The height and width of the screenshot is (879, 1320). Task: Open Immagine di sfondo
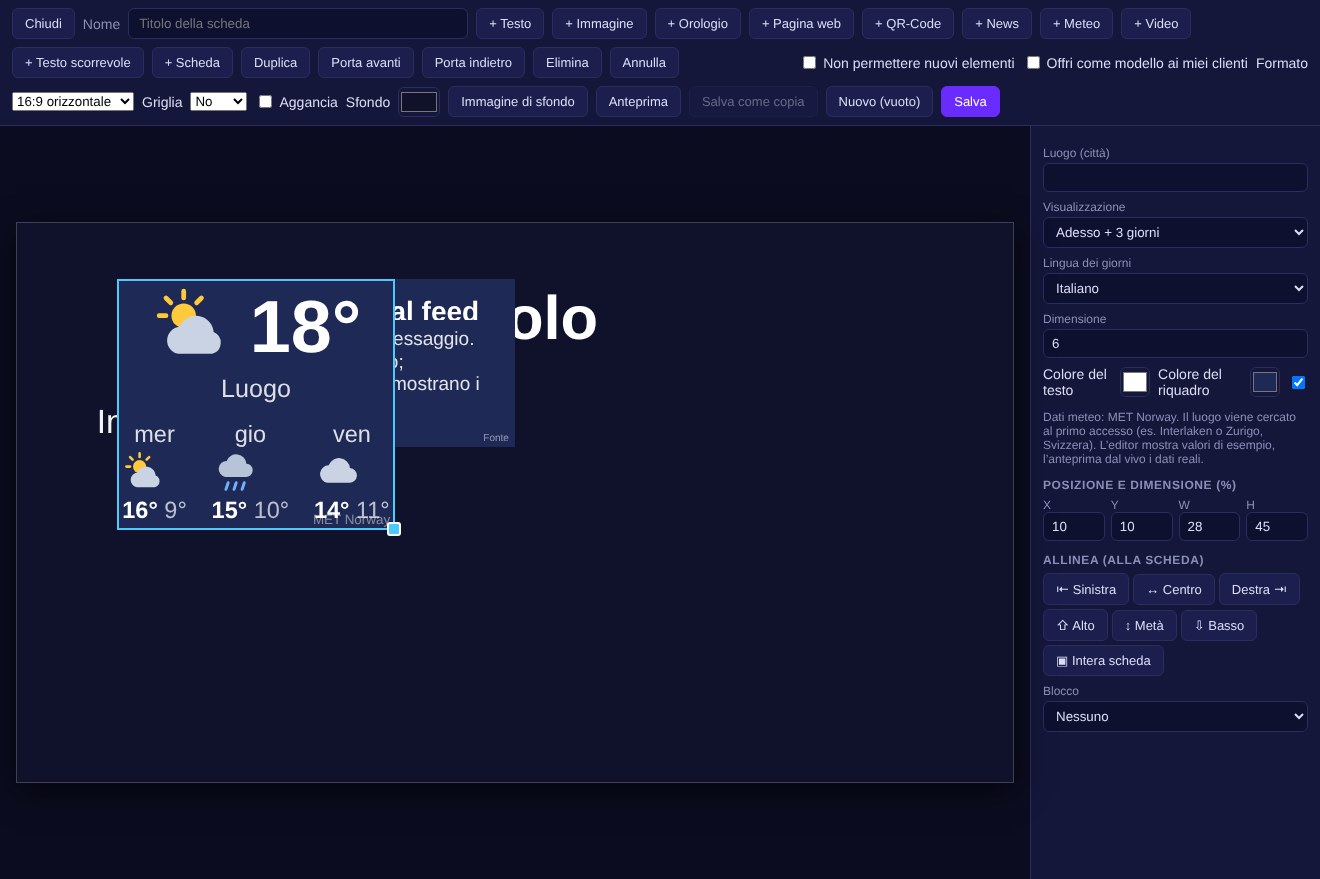pos(518,101)
